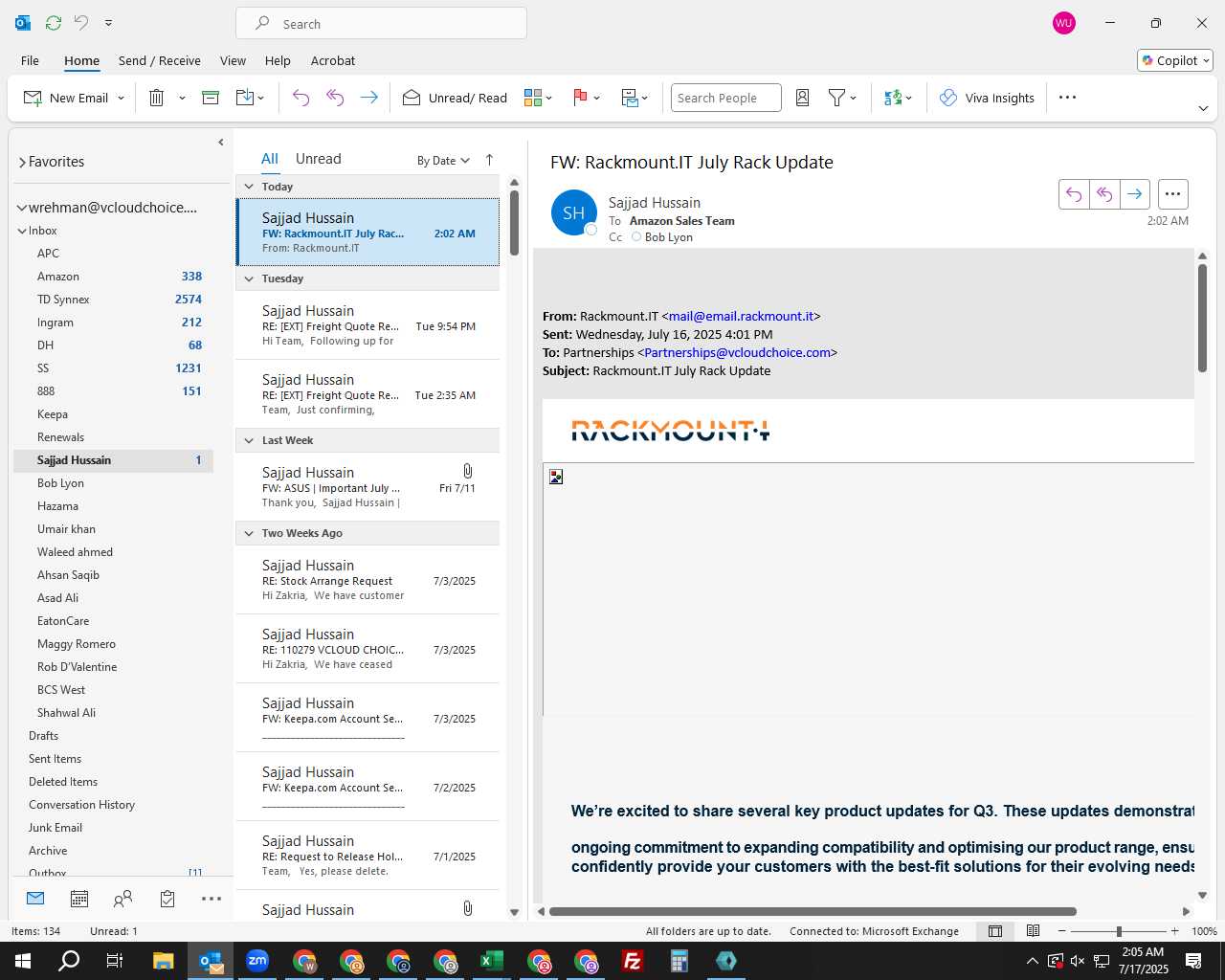
Task: Show only Unread messages
Action: point(318,159)
